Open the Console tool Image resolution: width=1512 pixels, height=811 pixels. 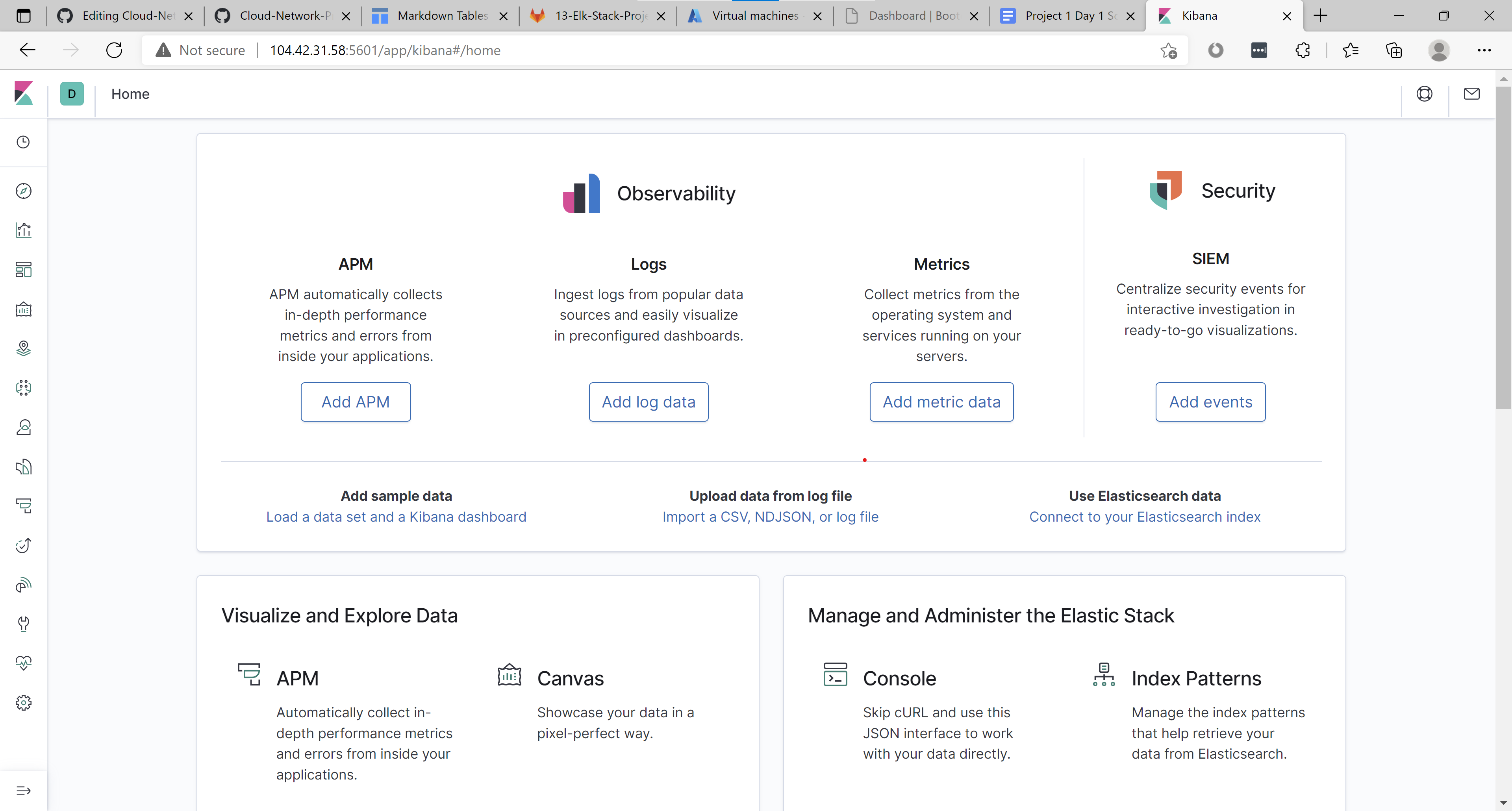[899, 678]
